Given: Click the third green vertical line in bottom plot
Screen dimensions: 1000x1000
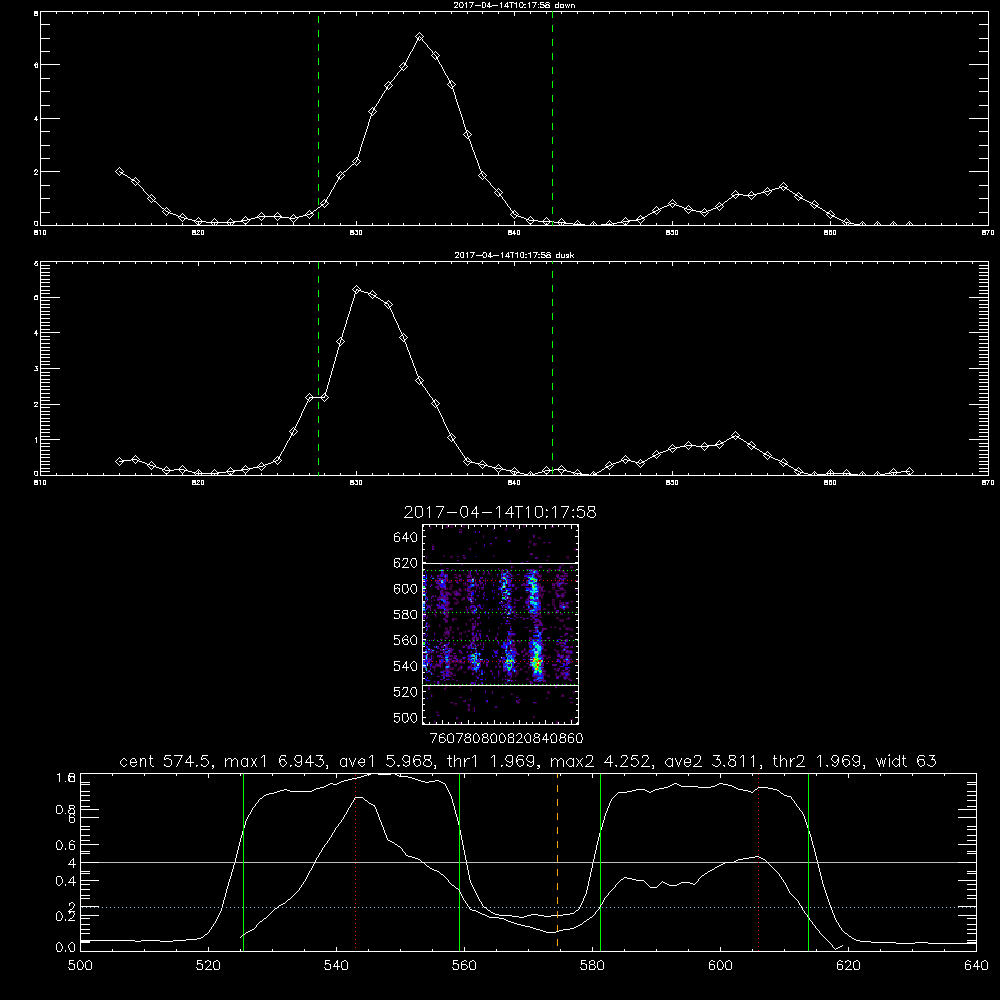Looking at the screenshot, I should [x=600, y=861].
